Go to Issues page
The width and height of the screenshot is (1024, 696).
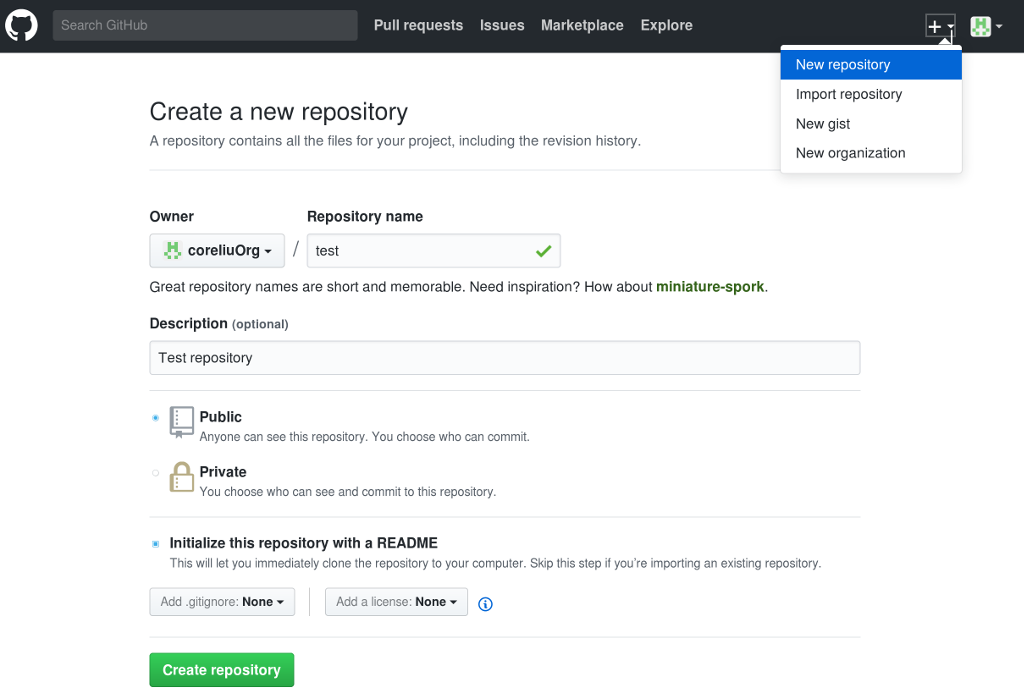point(502,25)
